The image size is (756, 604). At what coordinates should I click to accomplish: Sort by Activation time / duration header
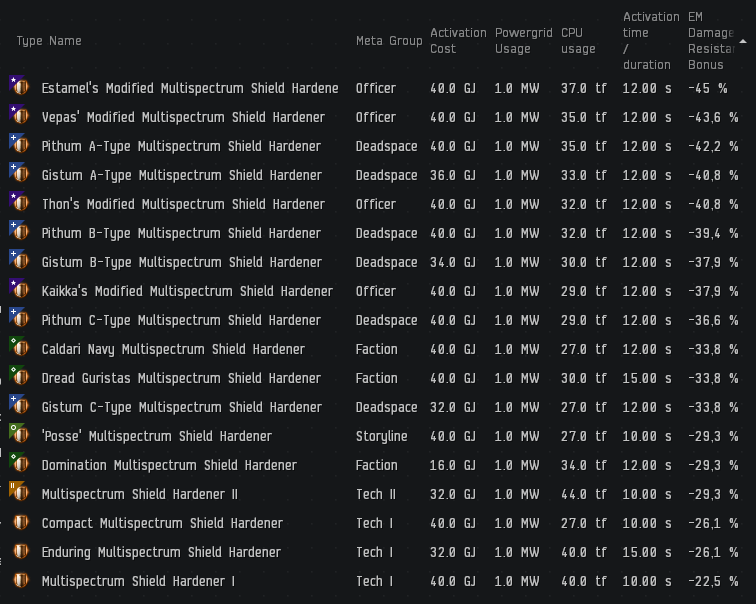651,41
